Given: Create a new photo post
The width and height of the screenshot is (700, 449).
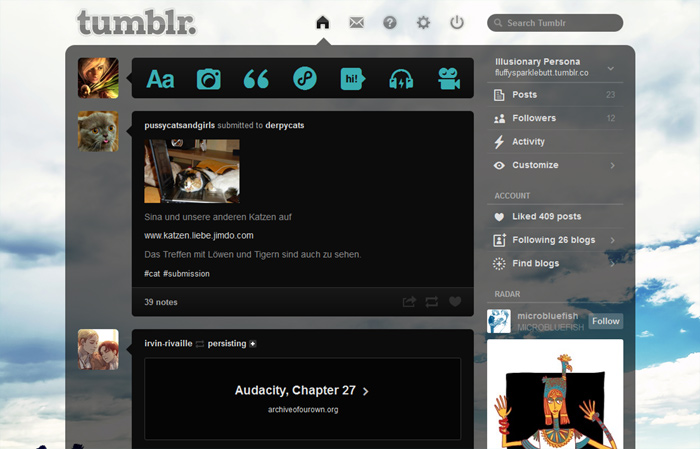Looking at the screenshot, I should coord(208,79).
